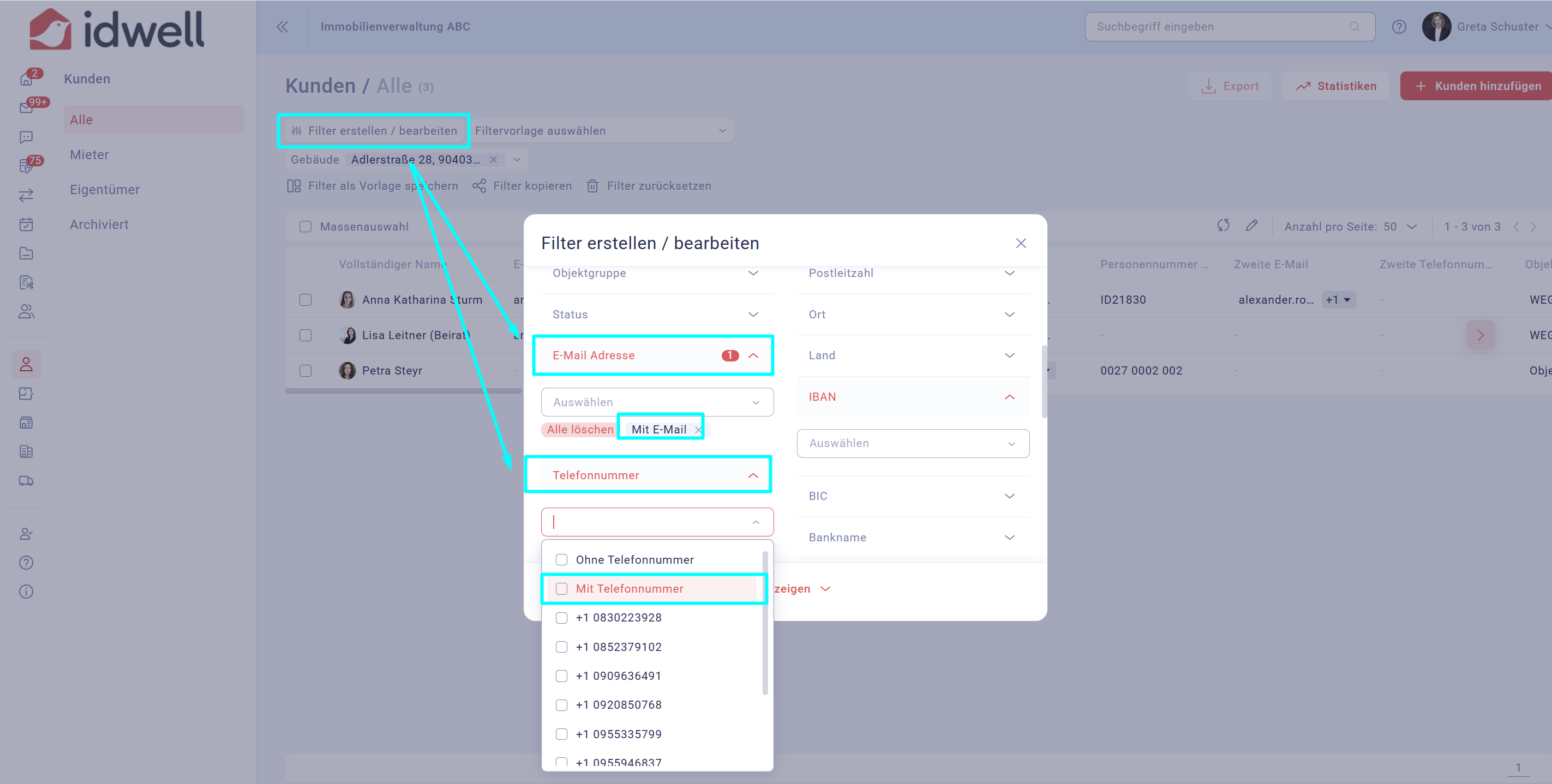This screenshot has width=1552, height=784.
Task: Check phone number +1 0909636491
Action: point(561,676)
